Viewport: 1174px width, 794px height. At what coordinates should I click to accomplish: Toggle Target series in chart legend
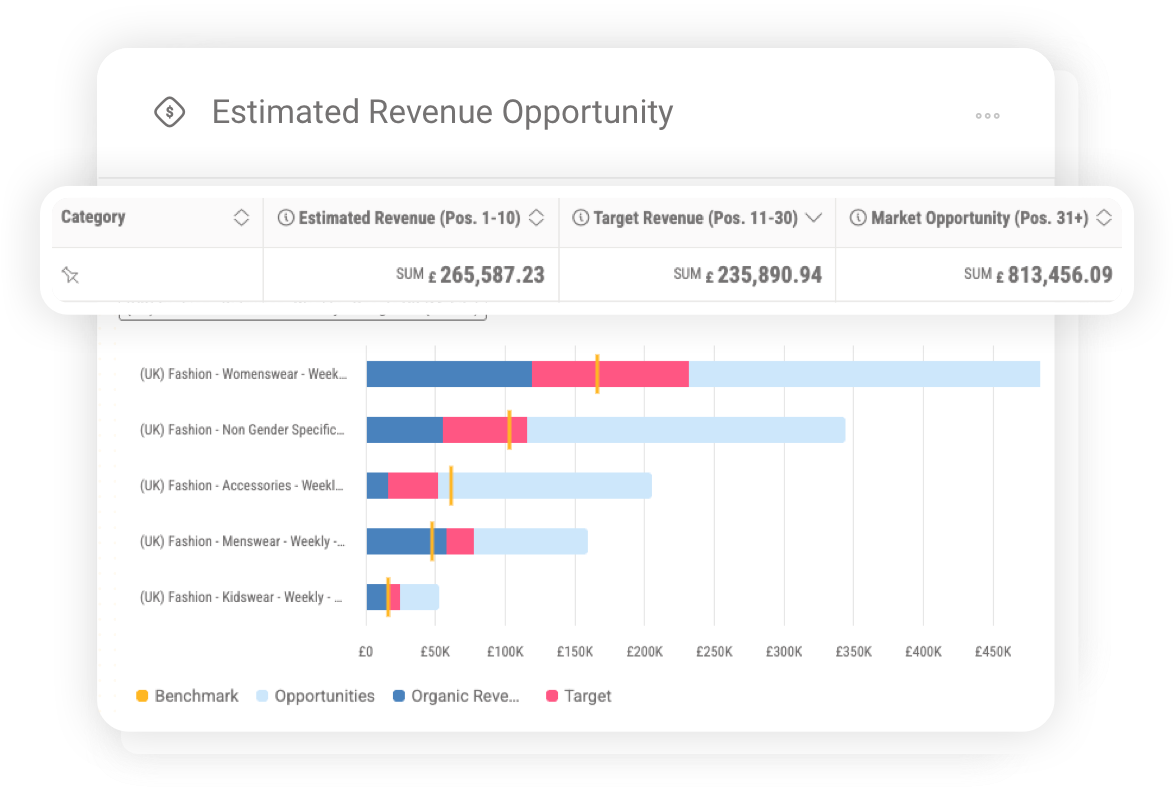578,696
